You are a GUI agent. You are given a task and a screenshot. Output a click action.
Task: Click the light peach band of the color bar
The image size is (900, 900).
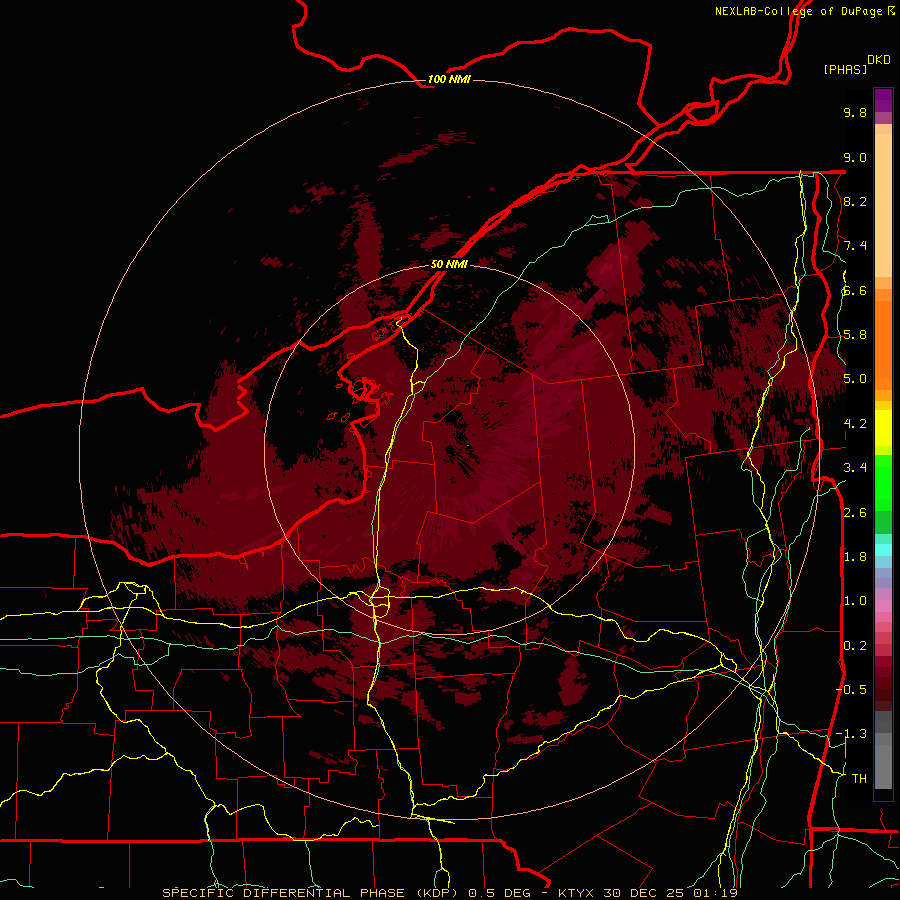point(883,205)
